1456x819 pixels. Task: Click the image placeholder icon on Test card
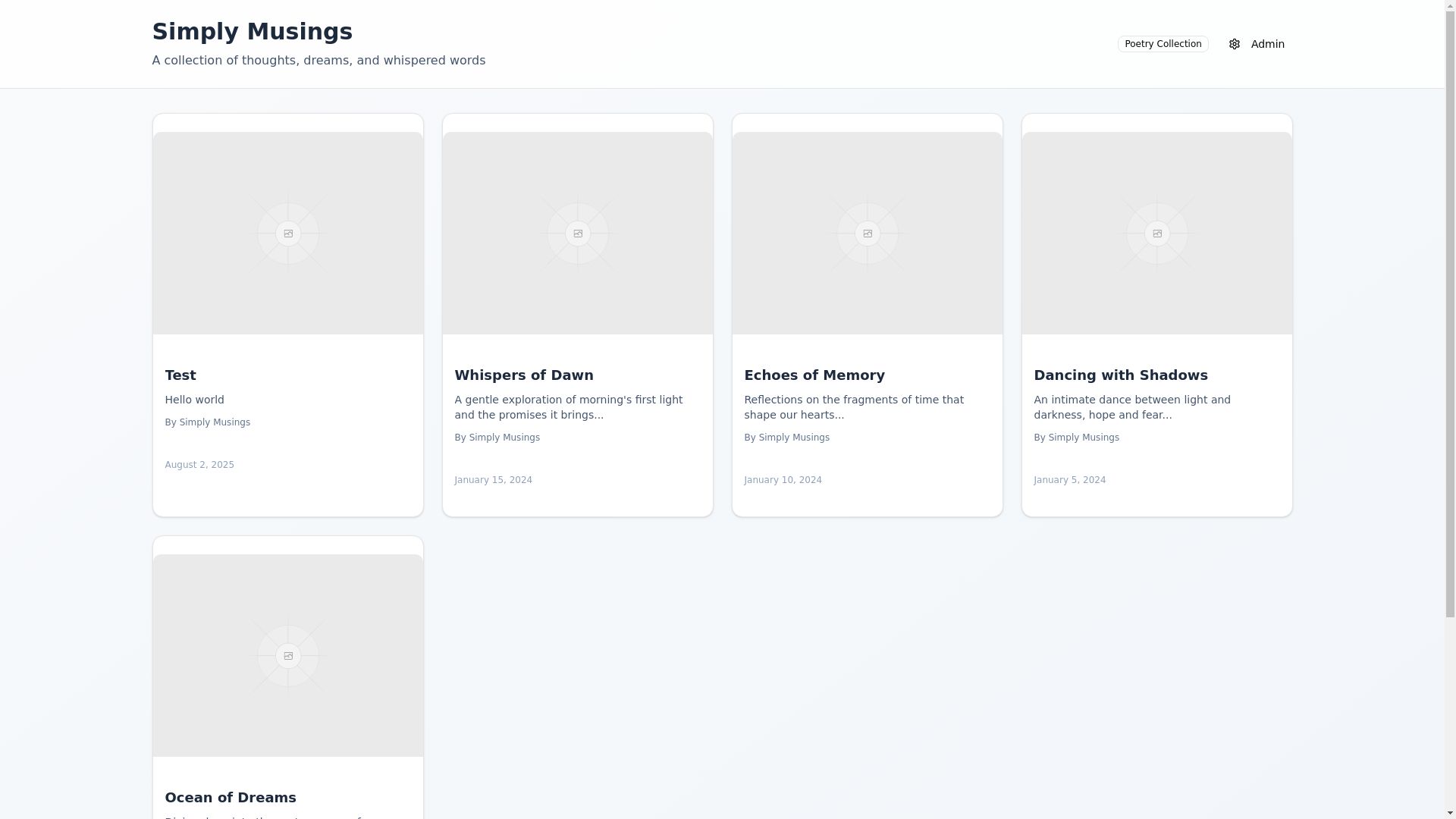(x=288, y=234)
